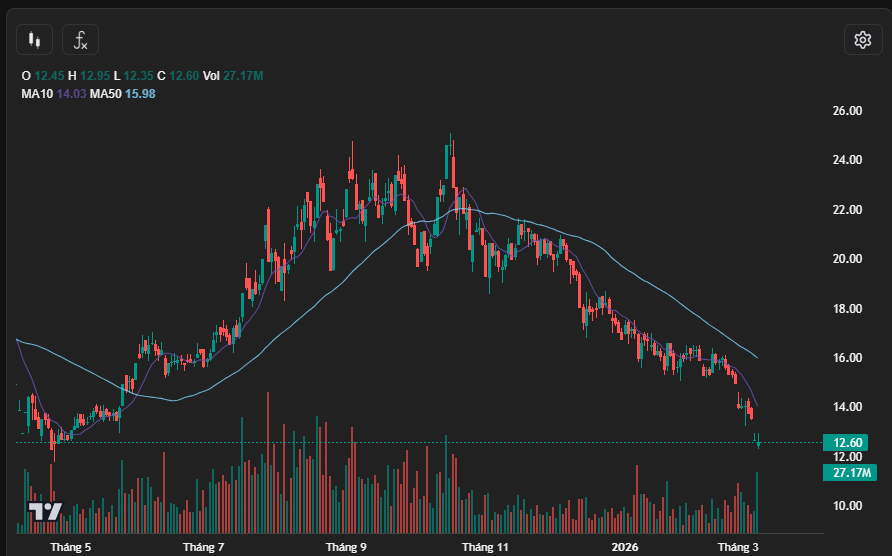Open chart settings gear

(x=862, y=40)
